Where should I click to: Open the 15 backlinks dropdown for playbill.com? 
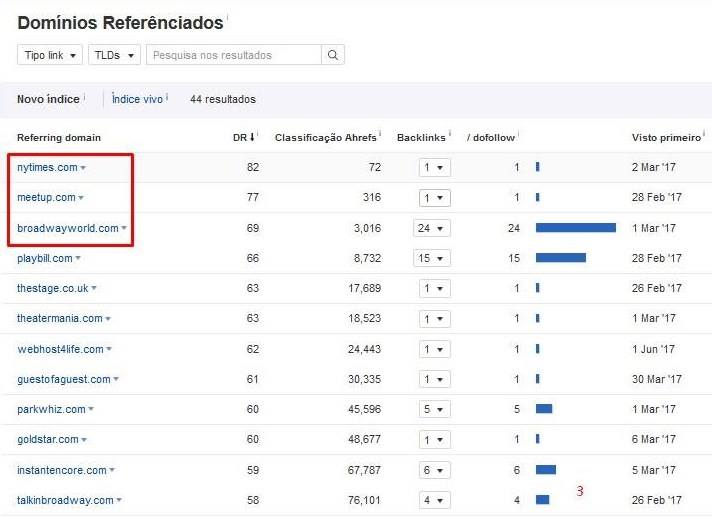click(432, 258)
